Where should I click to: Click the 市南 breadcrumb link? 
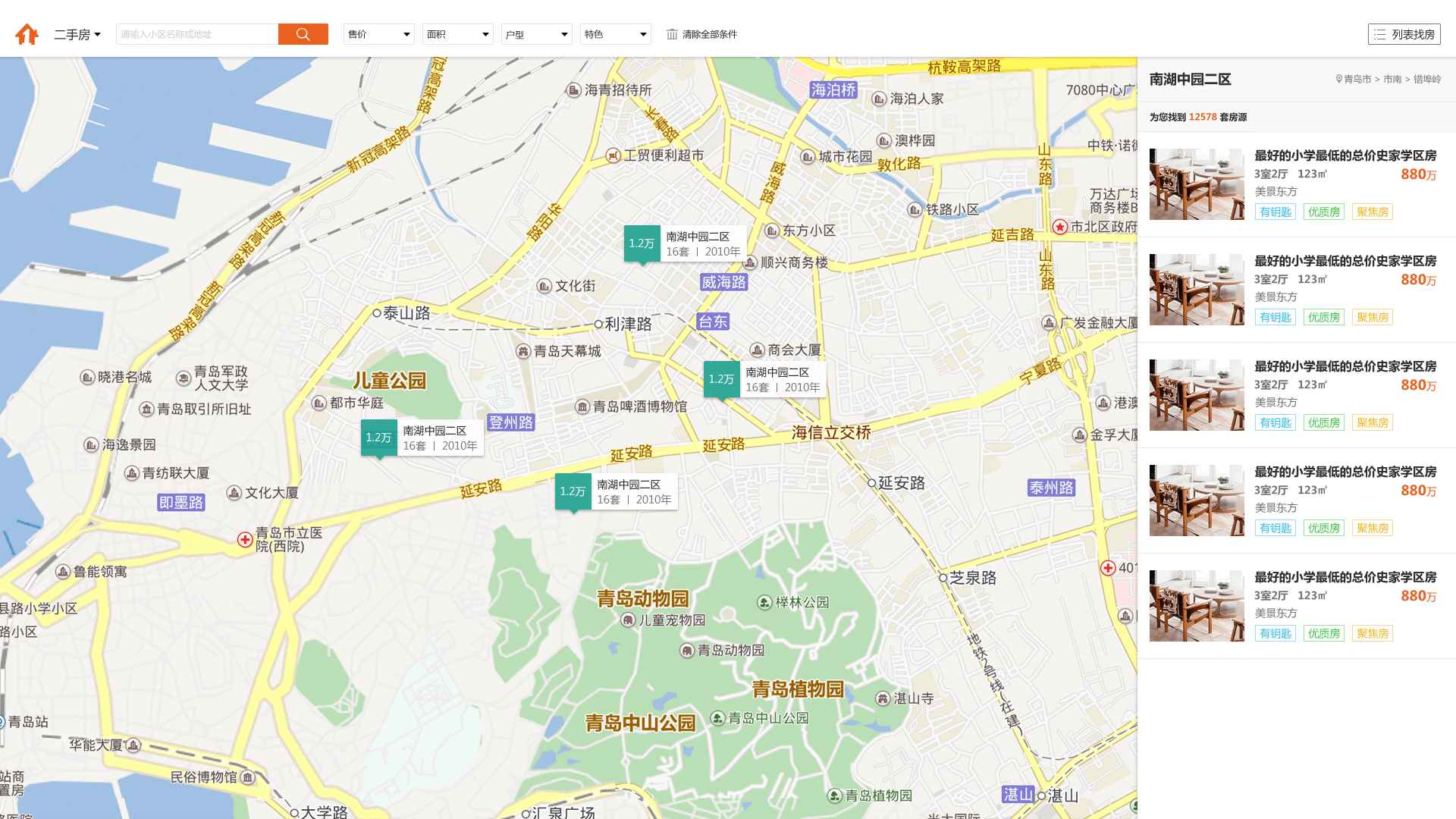click(1392, 79)
